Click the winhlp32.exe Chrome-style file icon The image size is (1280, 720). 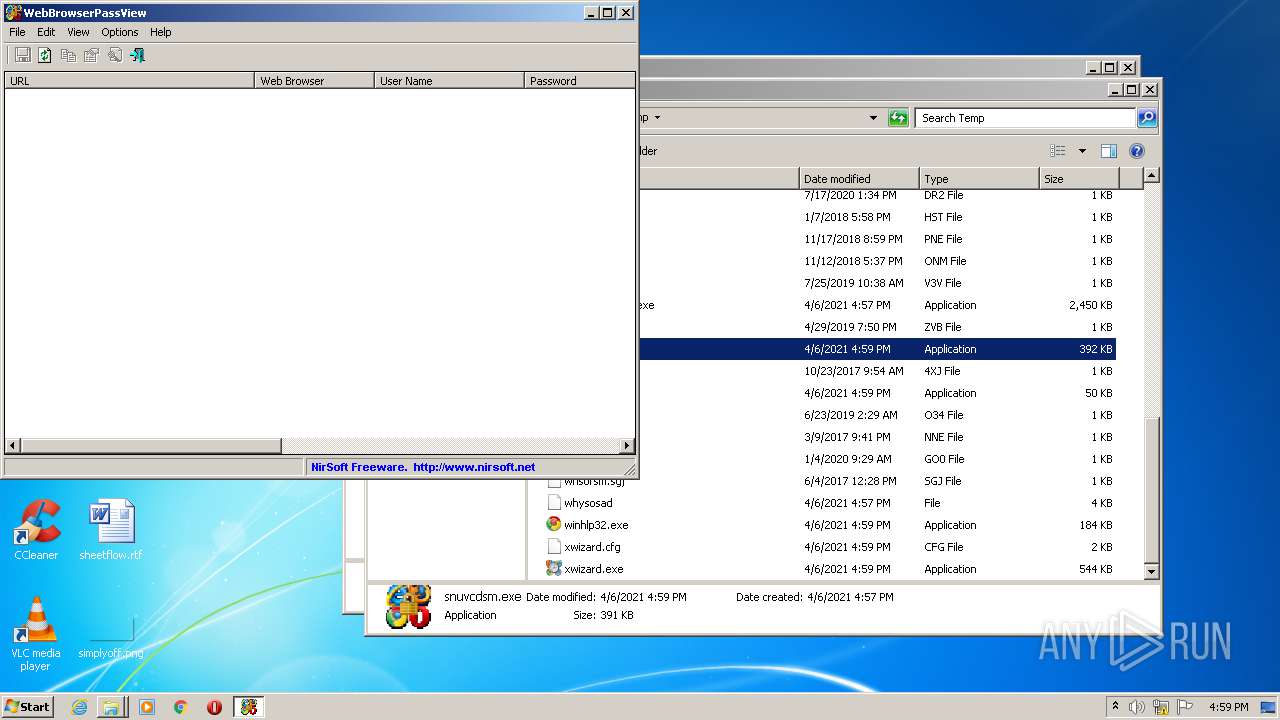[554, 525]
